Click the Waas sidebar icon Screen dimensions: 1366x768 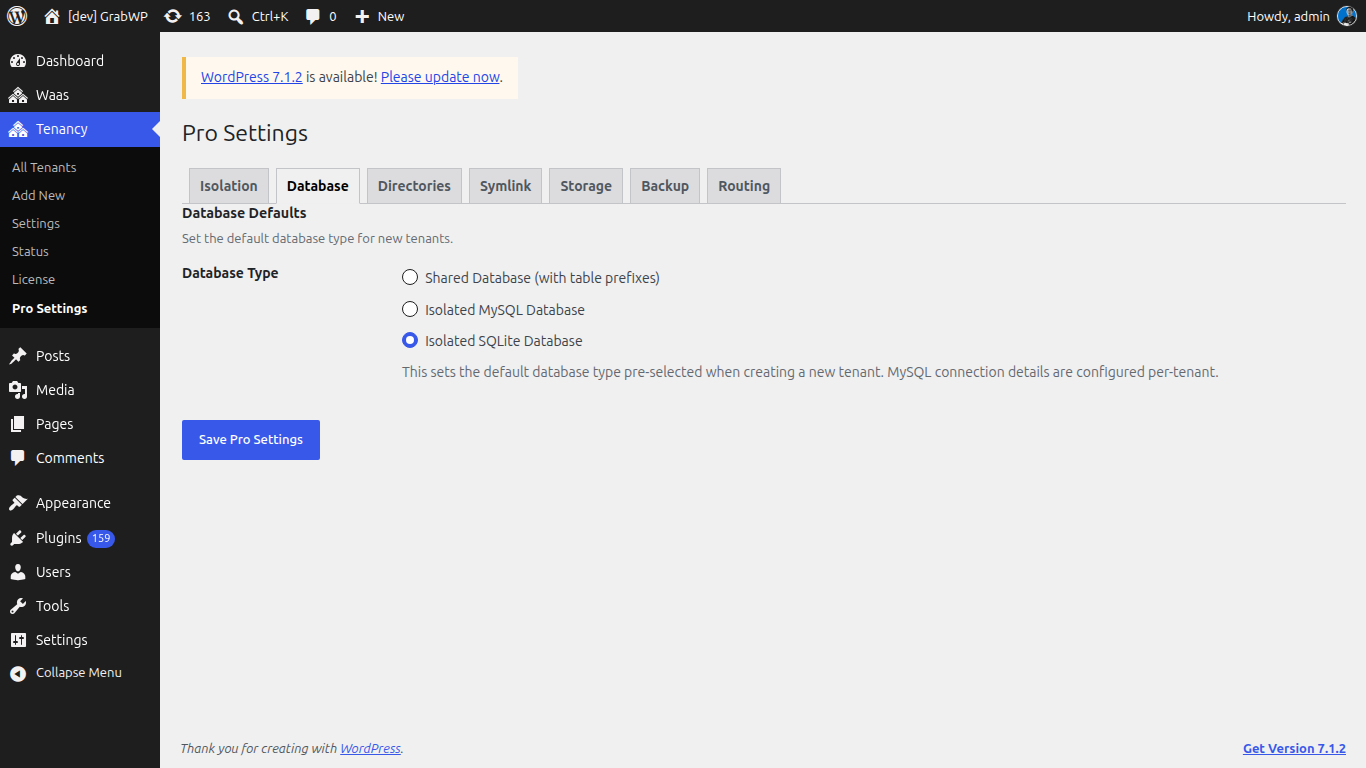[x=18, y=95]
